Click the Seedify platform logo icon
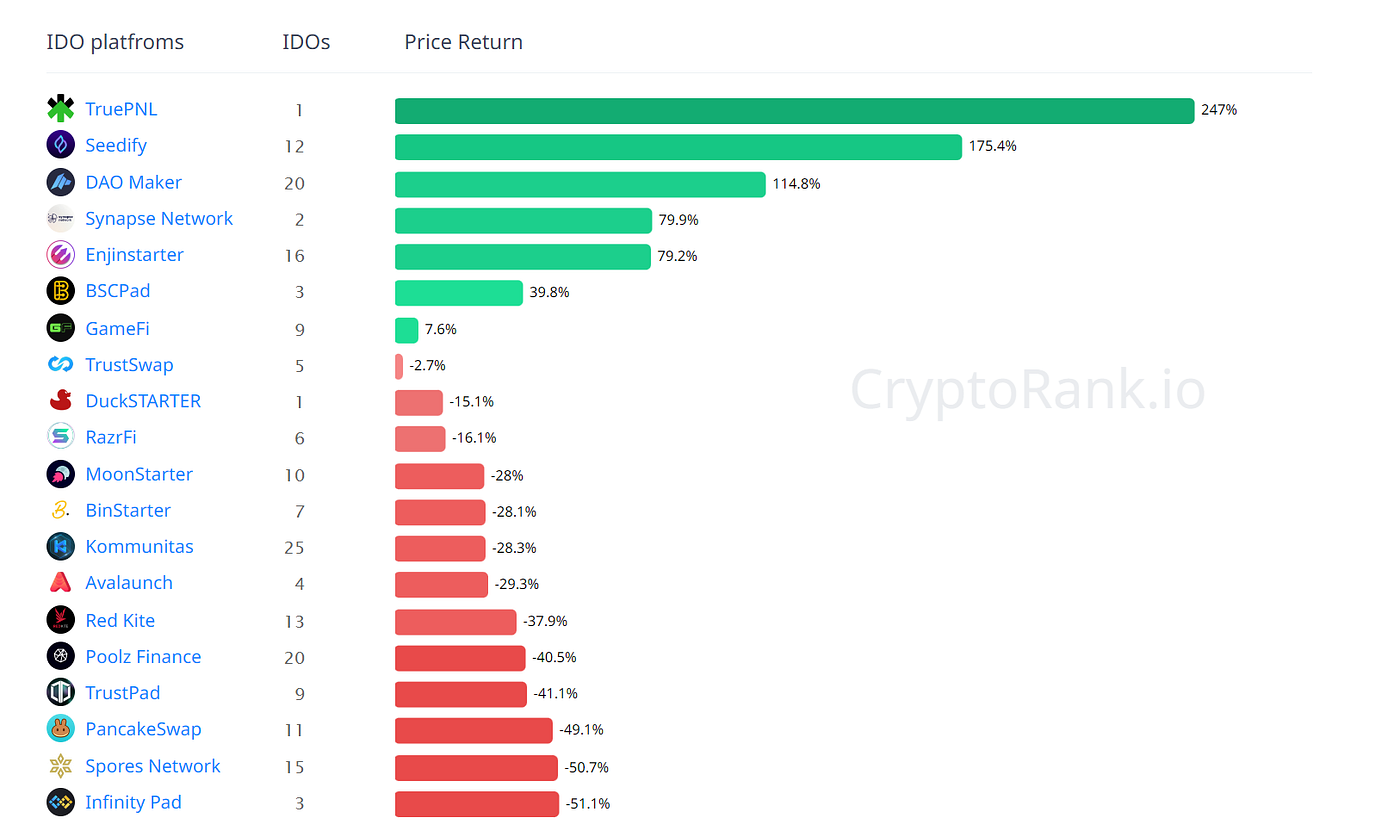The width and height of the screenshot is (1400, 837). 61,145
